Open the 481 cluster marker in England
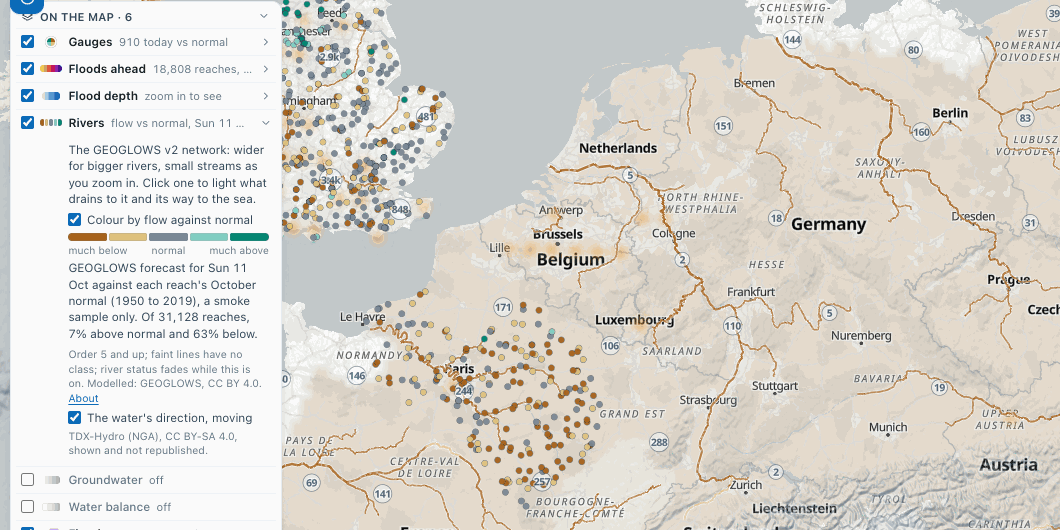 click(425, 116)
